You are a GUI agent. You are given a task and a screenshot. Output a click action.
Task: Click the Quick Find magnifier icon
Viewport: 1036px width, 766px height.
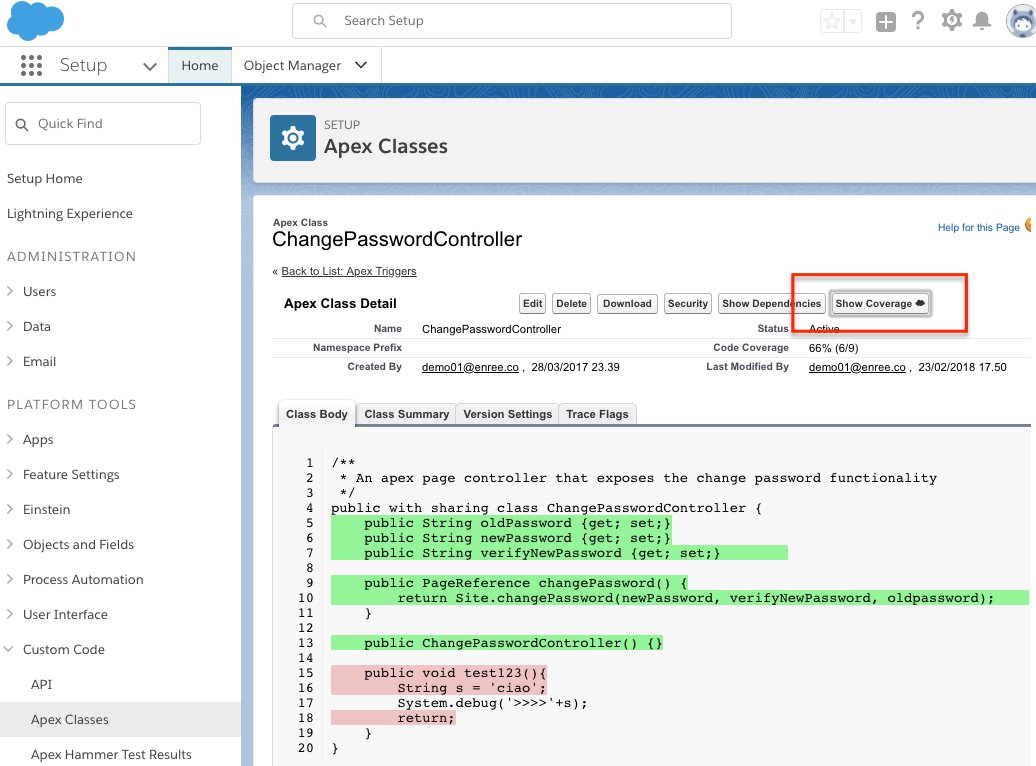coord(22,124)
